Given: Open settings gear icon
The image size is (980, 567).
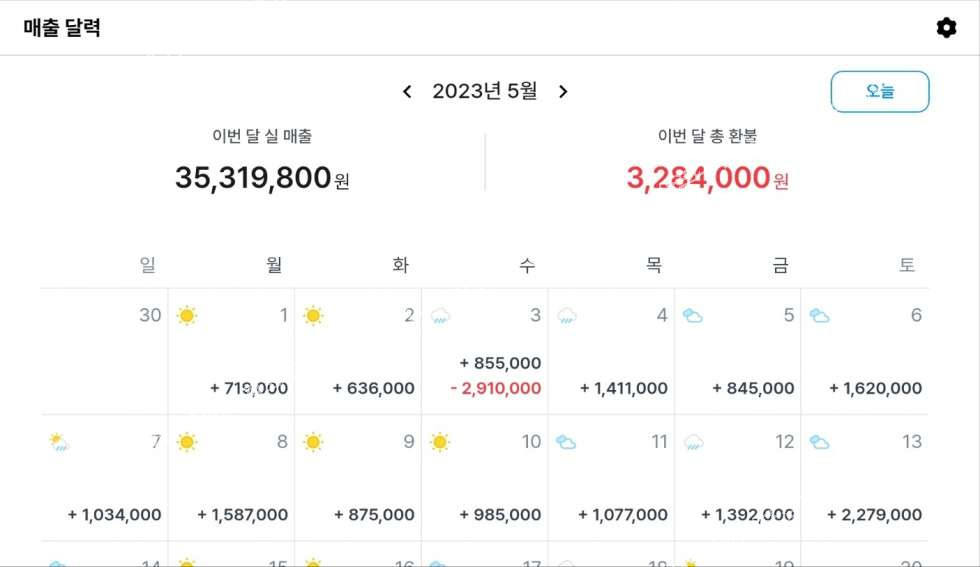Looking at the screenshot, I should point(946,28).
